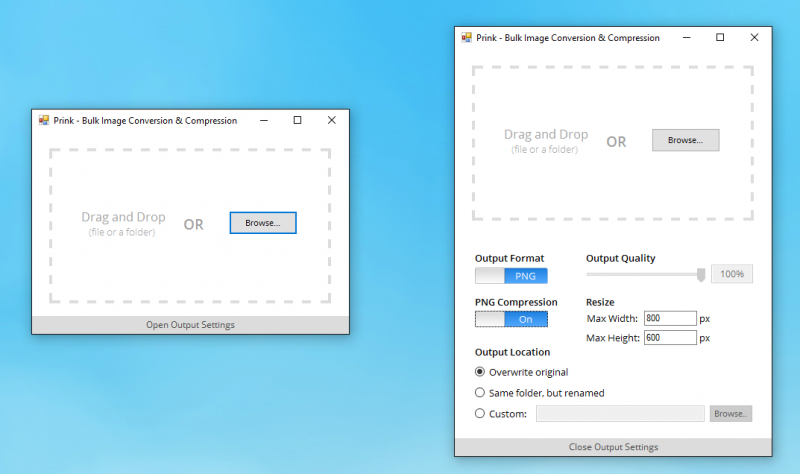Minimize the right Prink window
Viewport: 800px width, 474px height.
point(687,38)
